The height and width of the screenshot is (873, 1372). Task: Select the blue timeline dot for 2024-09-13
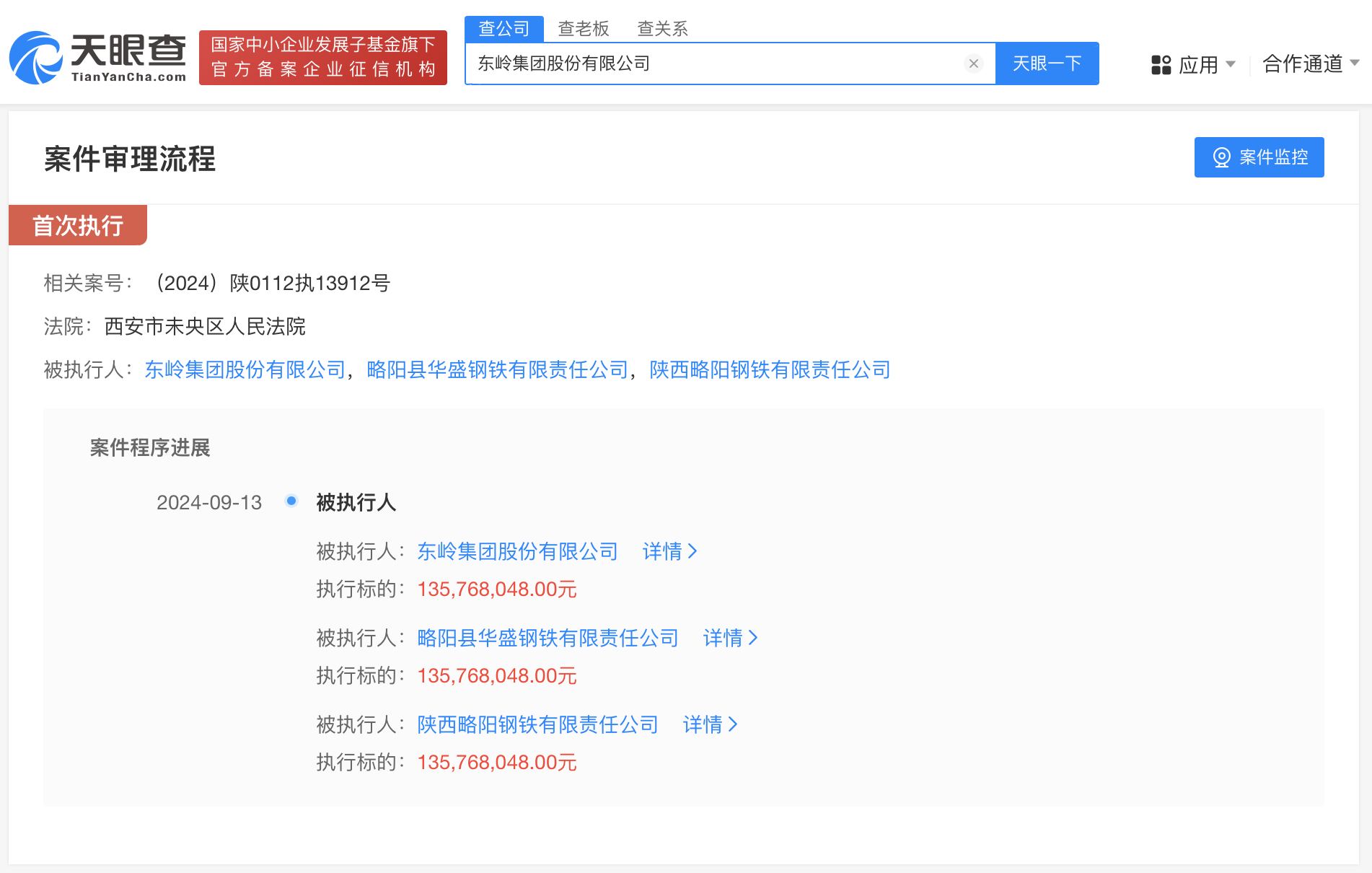(291, 500)
